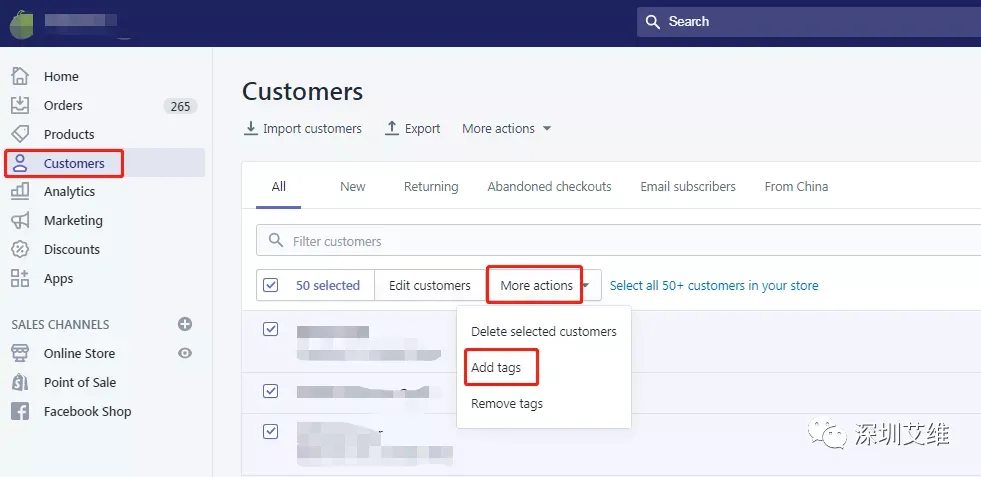Screen dimensions: 981x477
Task: Click the Customers page heading
Action: (302, 91)
